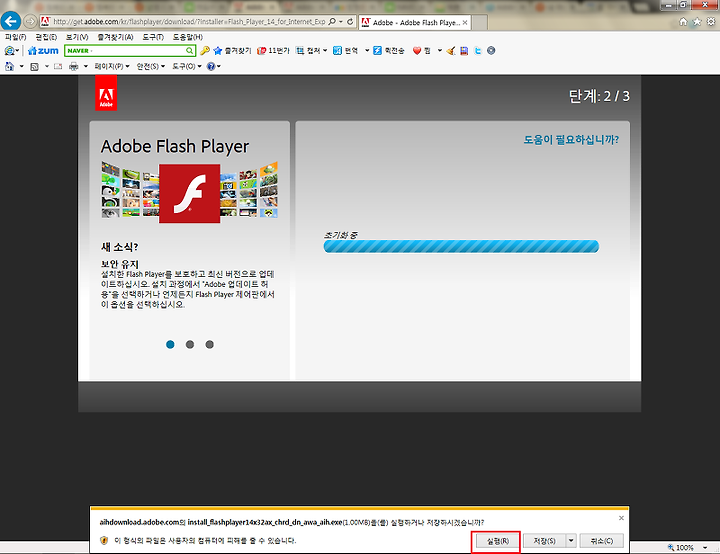Click the RSS feeds icon in the command bar
Screen dimensions: 720x554
pyautogui.click(x=34, y=67)
